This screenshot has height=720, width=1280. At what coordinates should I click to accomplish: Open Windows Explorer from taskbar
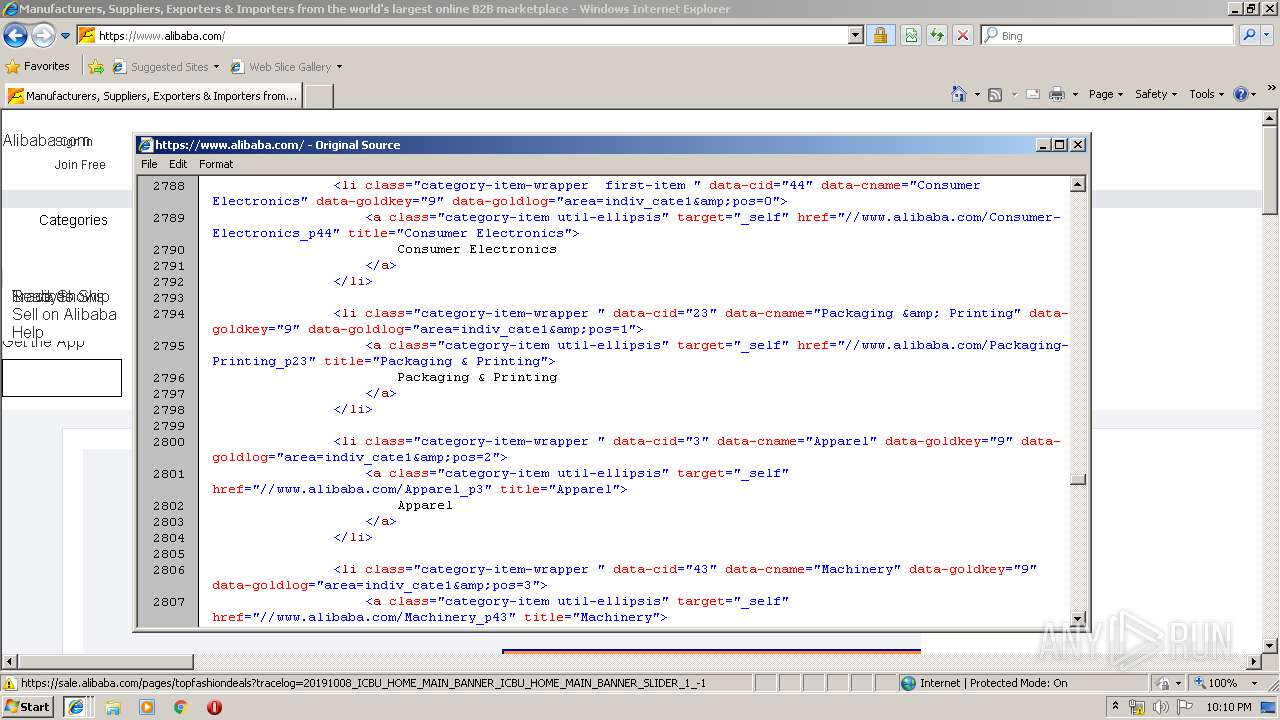click(112, 706)
